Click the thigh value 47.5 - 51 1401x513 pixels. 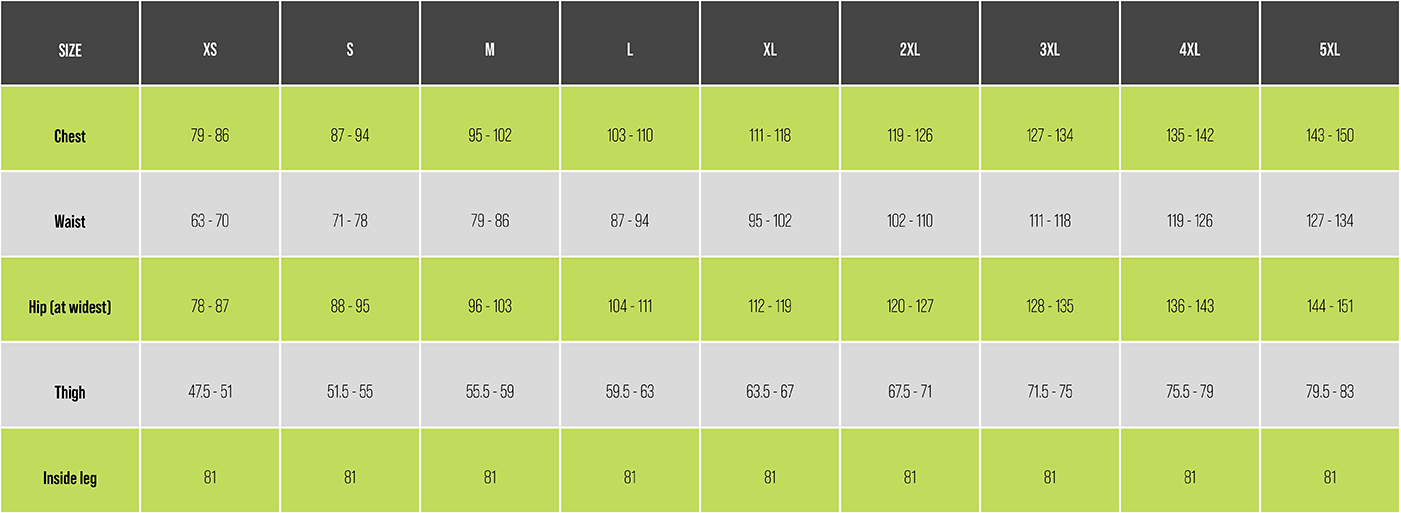coord(210,392)
